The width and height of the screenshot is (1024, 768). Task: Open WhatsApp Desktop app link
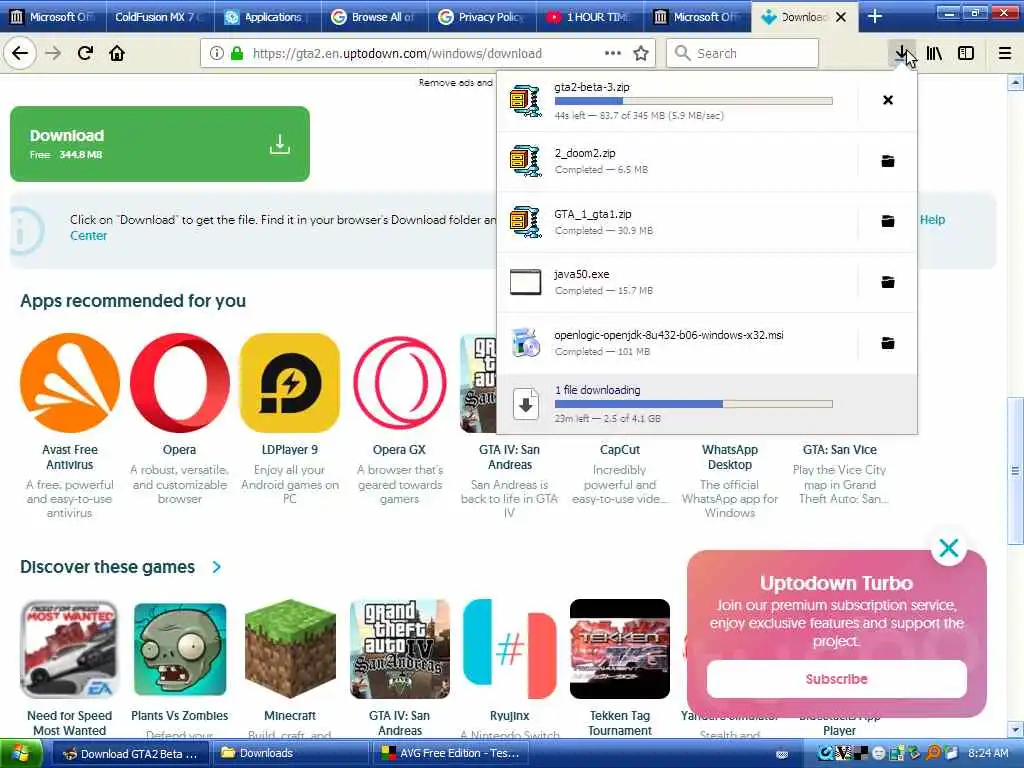(729, 457)
